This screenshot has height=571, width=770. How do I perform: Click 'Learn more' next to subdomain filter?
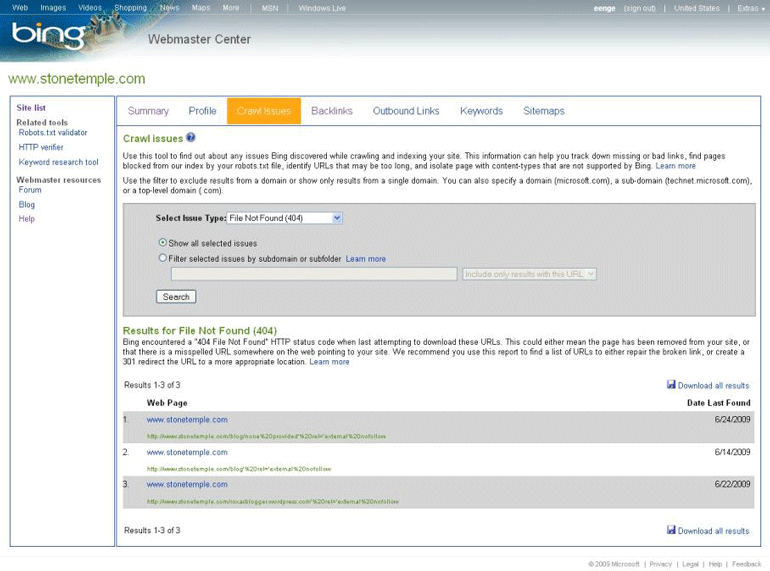pos(365,259)
